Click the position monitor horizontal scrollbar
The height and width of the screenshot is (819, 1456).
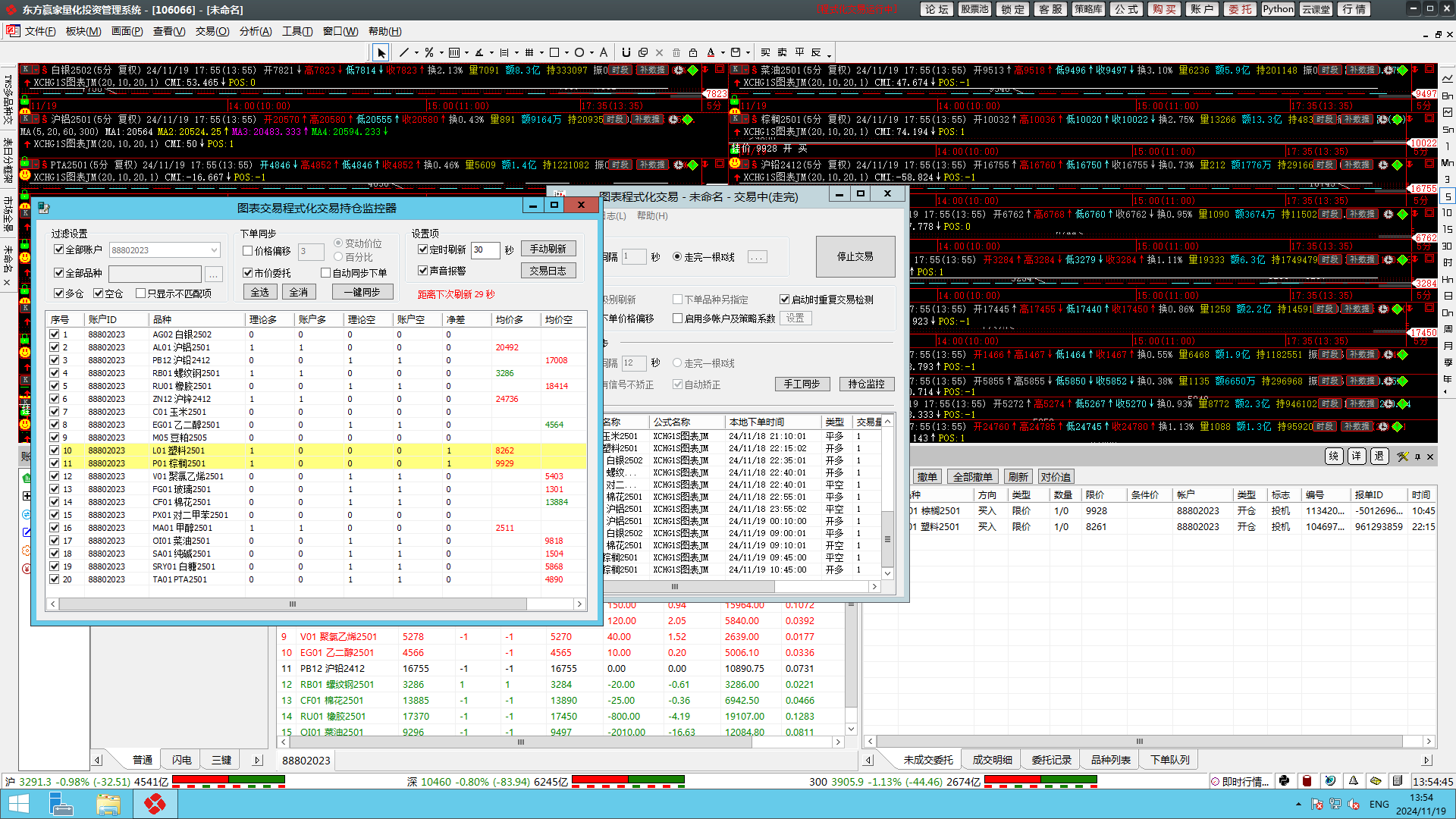[315, 604]
